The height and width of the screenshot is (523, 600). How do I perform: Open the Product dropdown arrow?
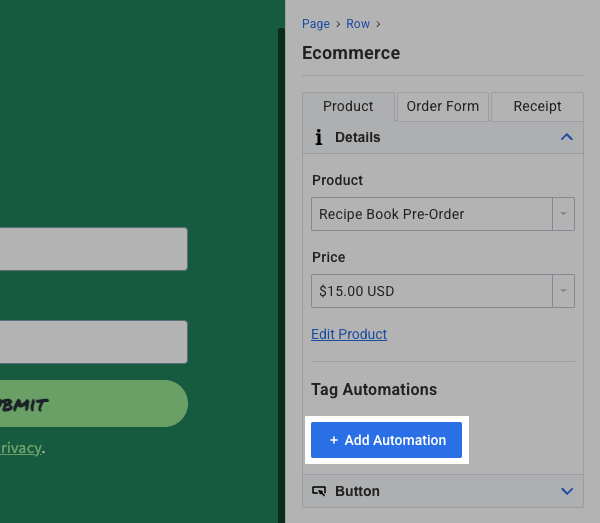564,214
